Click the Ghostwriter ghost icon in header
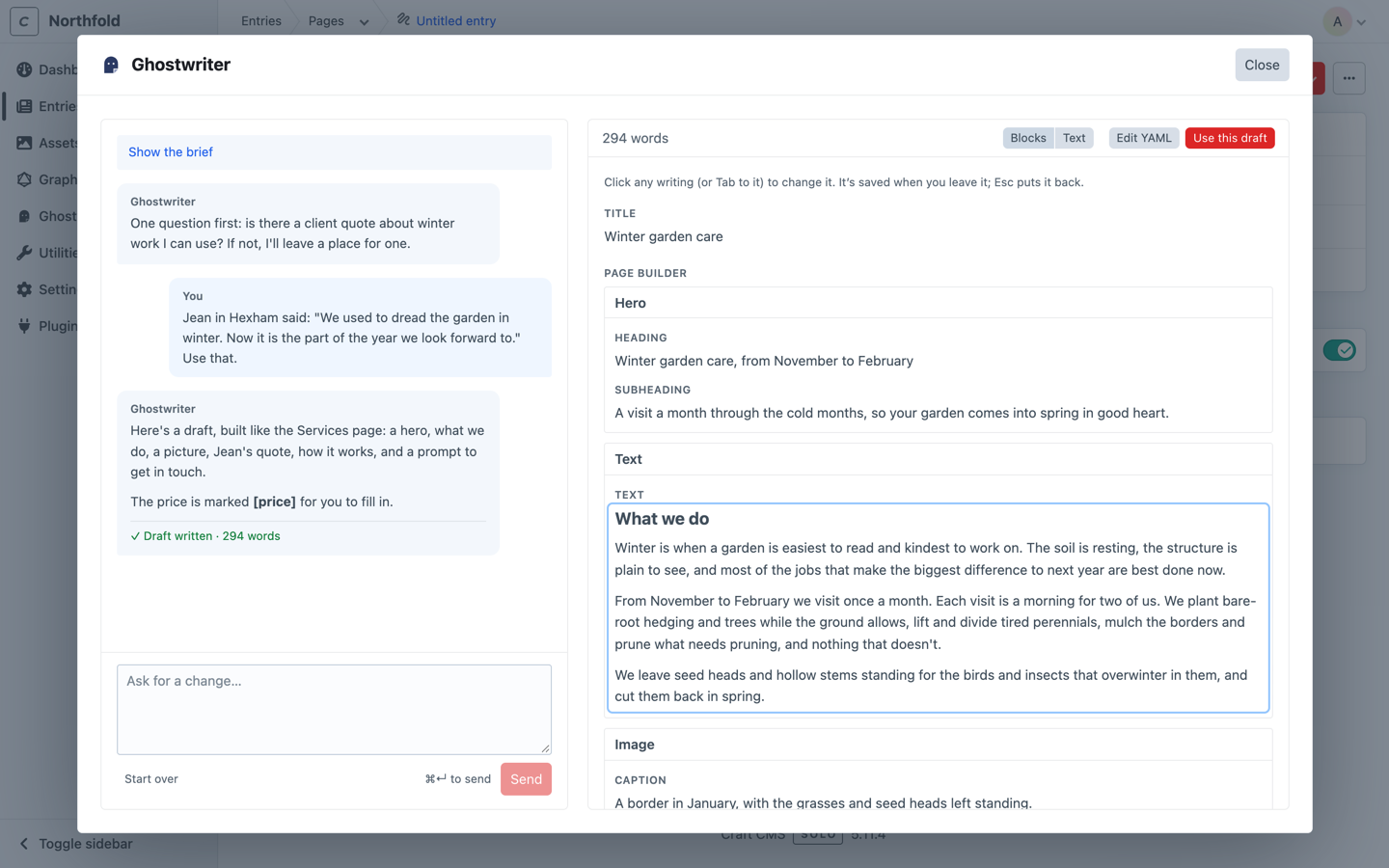 point(111,65)
